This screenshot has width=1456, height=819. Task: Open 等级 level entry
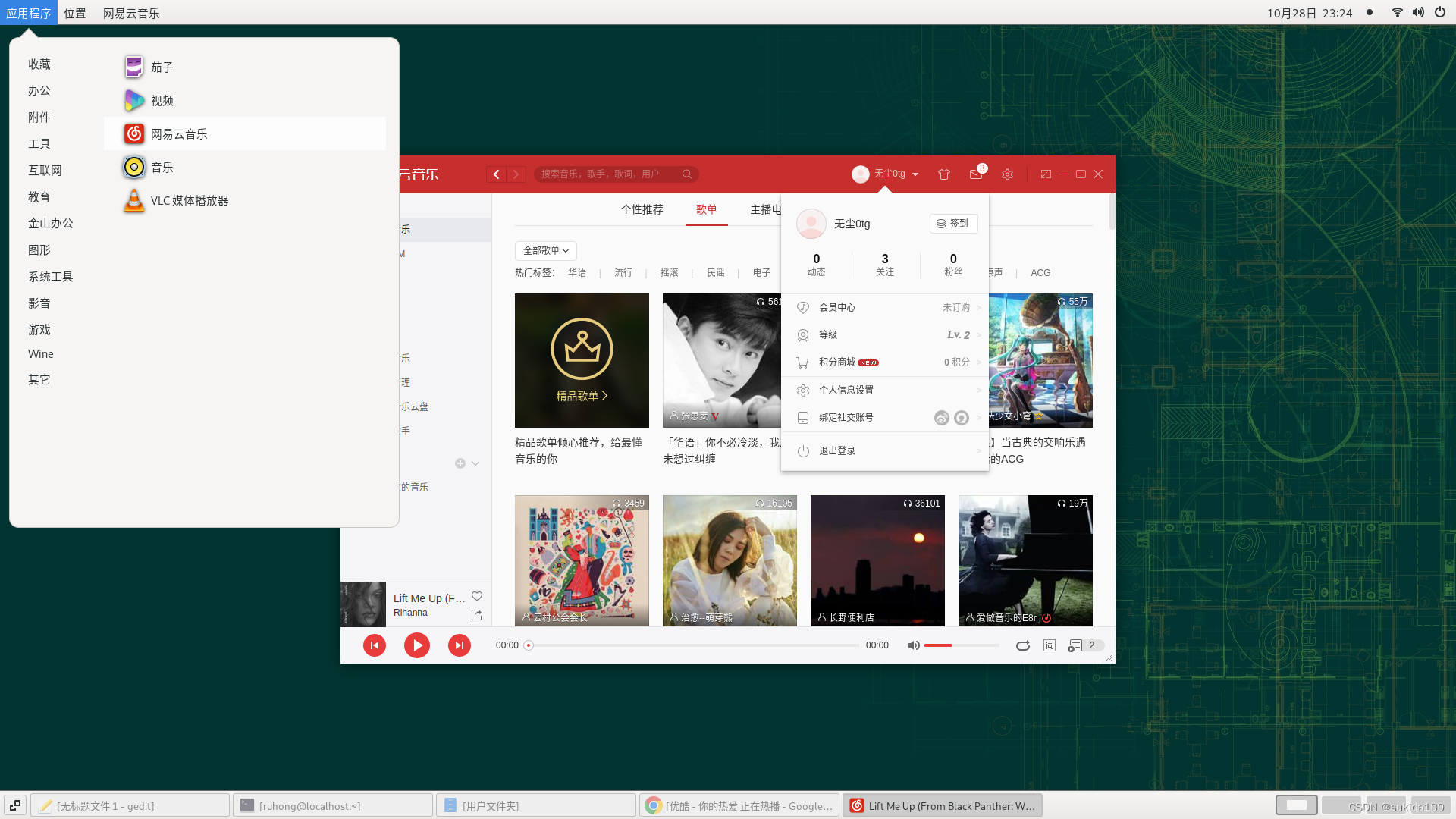click(885, 334)
